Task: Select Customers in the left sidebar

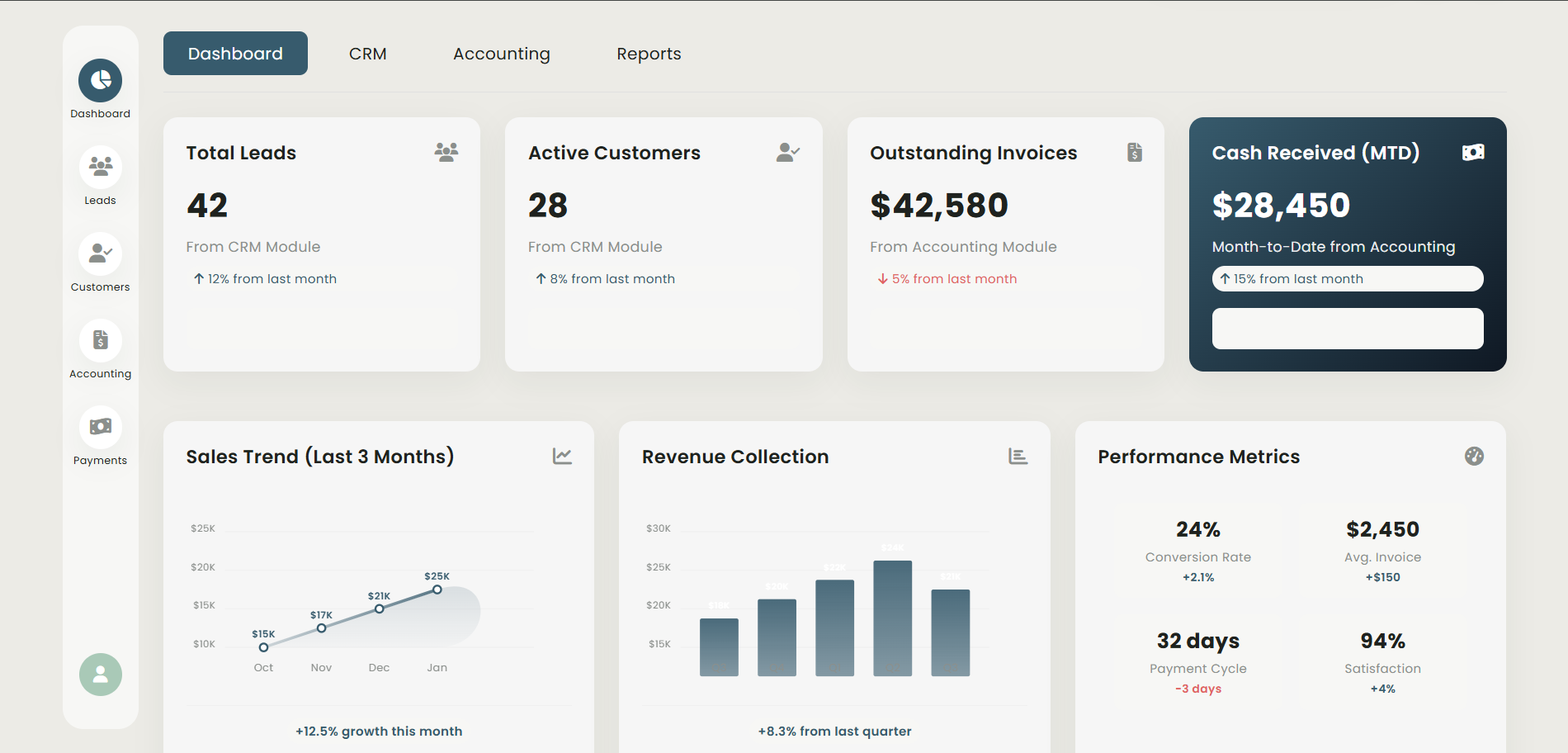Action: pos(100,253)
